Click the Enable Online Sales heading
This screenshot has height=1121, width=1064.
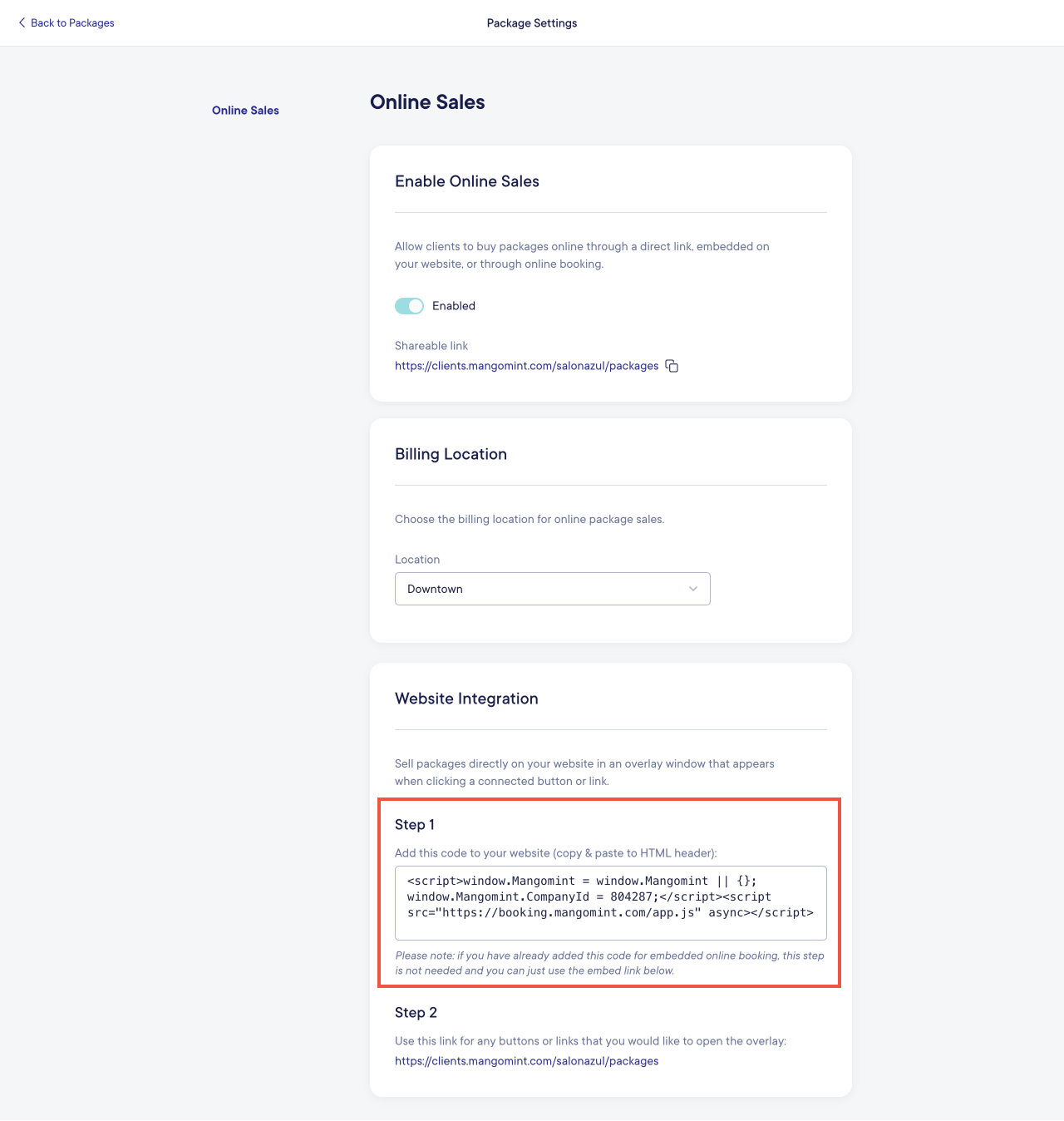467,181
